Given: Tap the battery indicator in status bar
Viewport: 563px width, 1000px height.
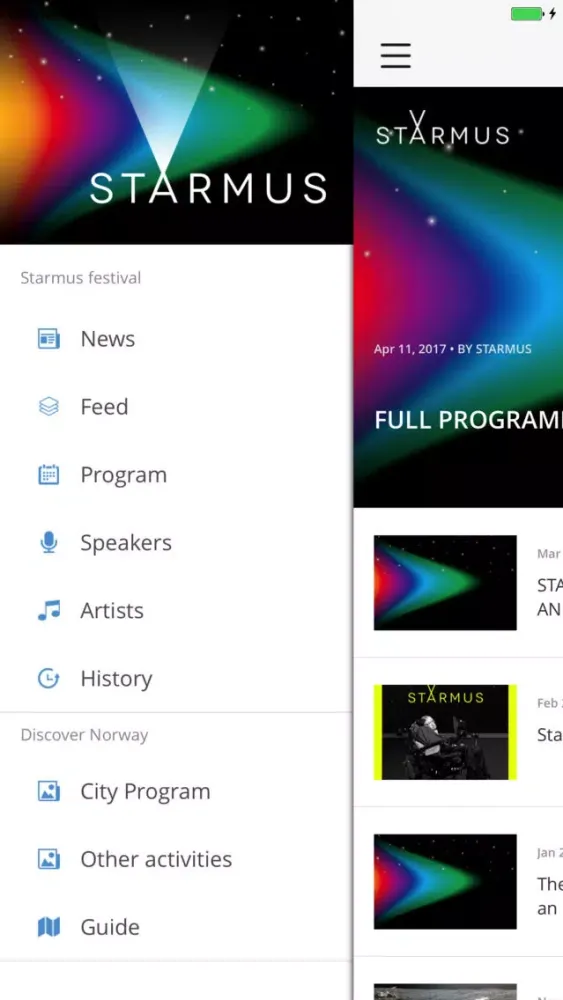Looking at the screenshot, I should [527, 13].
